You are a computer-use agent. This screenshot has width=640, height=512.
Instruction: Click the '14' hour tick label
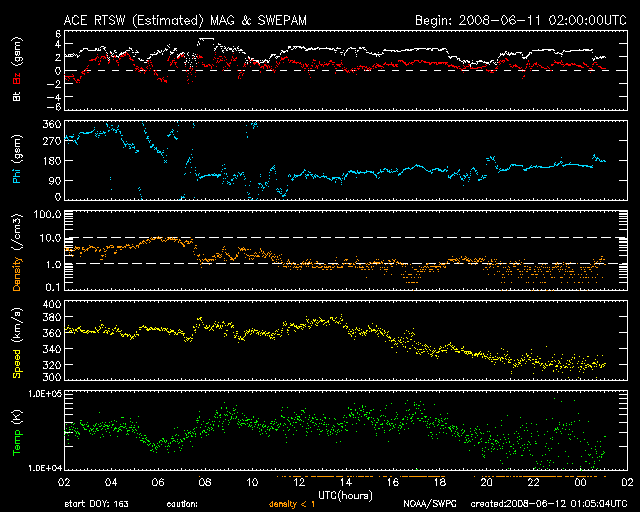[x=346, y=483]
